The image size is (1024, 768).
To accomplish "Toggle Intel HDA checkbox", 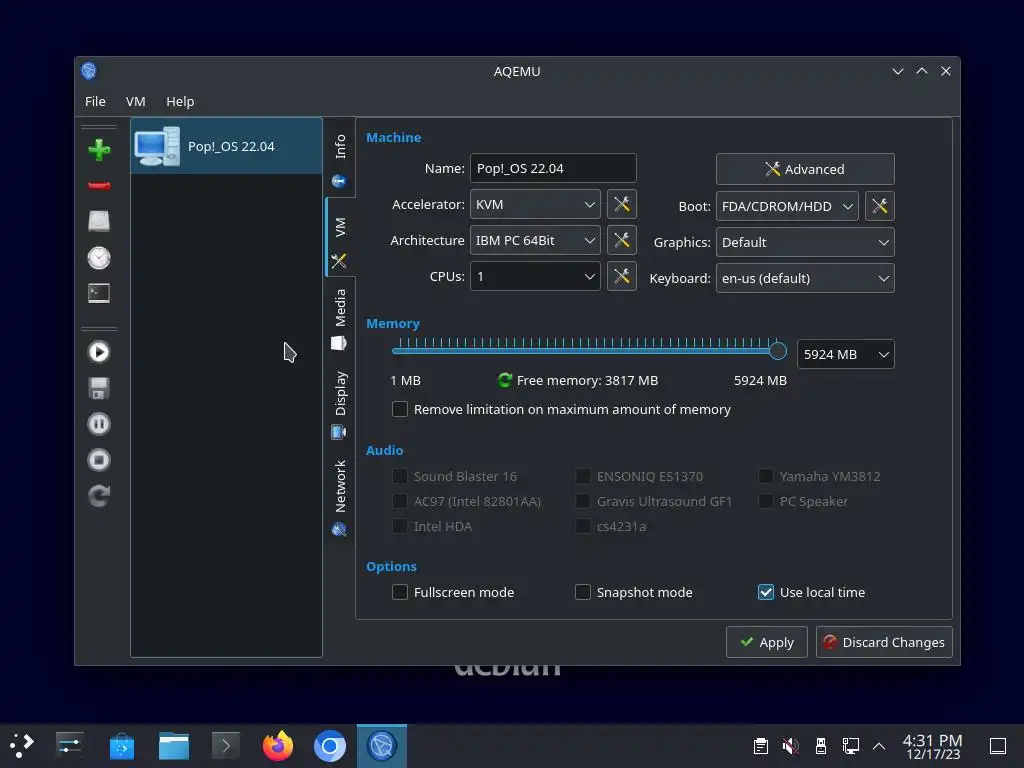I will click(x=400, y=526).
